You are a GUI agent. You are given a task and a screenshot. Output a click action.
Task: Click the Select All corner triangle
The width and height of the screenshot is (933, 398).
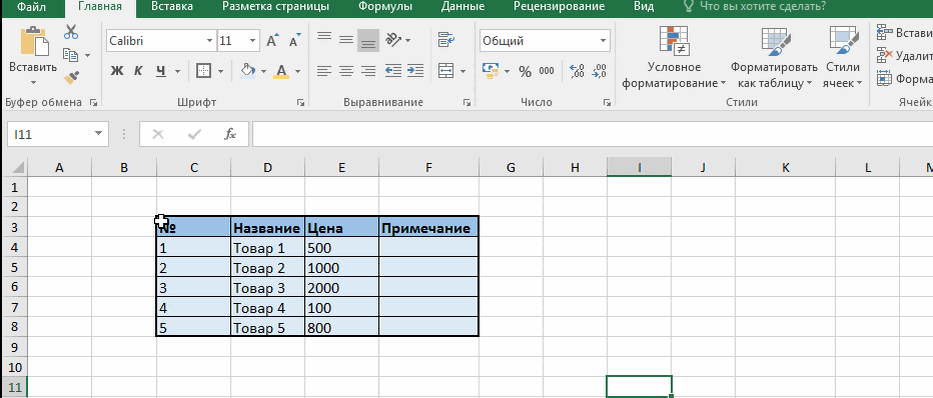click(19, 167)
